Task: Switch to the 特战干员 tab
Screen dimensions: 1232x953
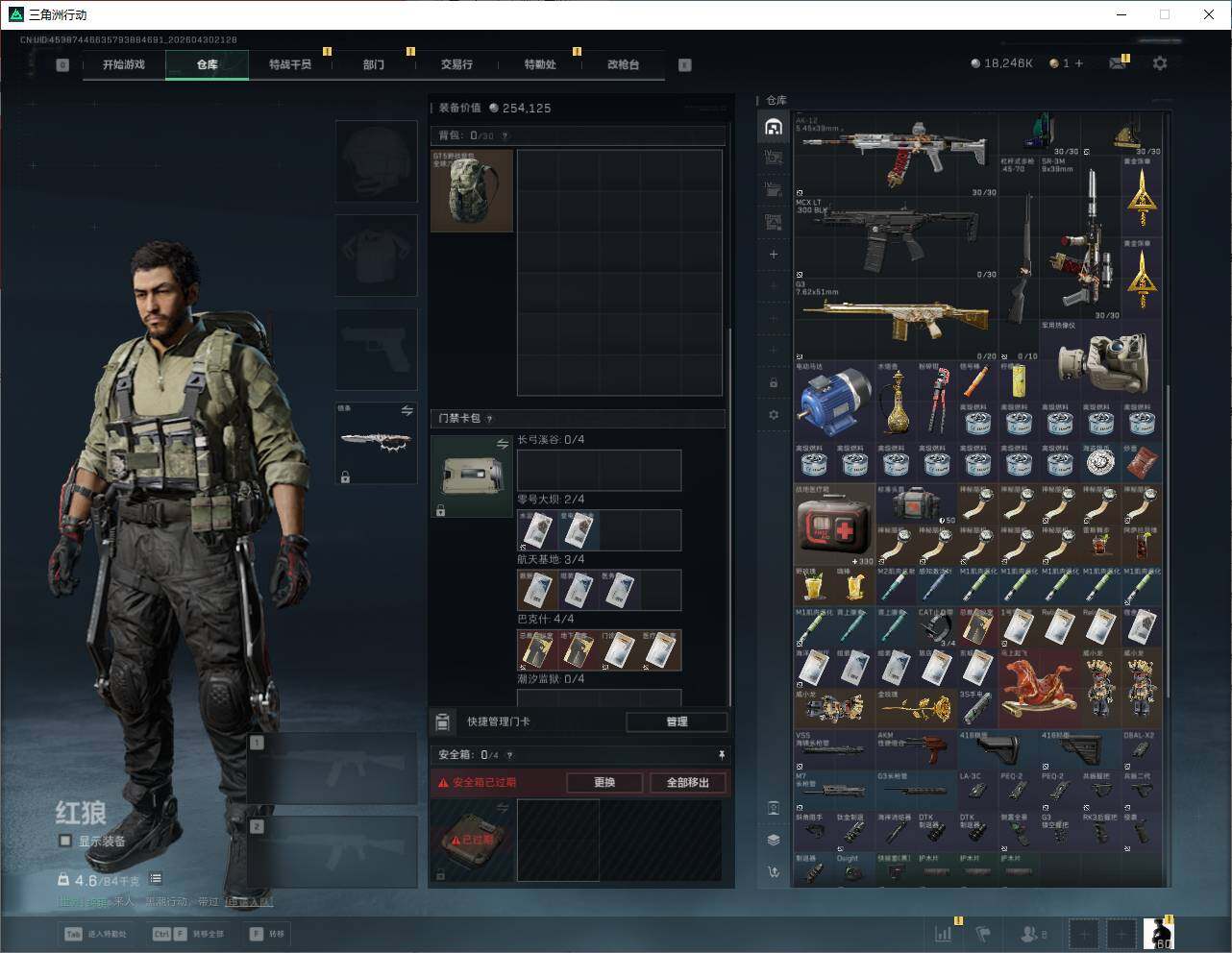Action: pyautogui.click(x=290, y=64)
